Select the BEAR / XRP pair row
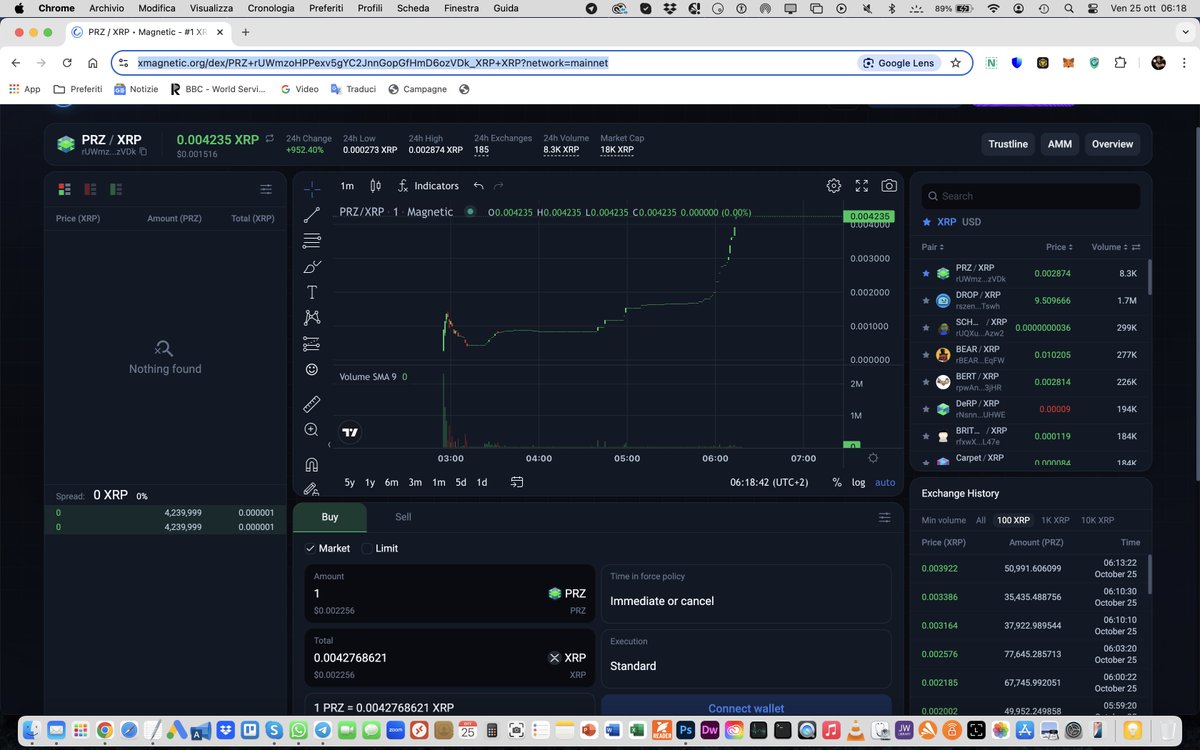The image size is (1200, 750). [x=1030, y=355]
